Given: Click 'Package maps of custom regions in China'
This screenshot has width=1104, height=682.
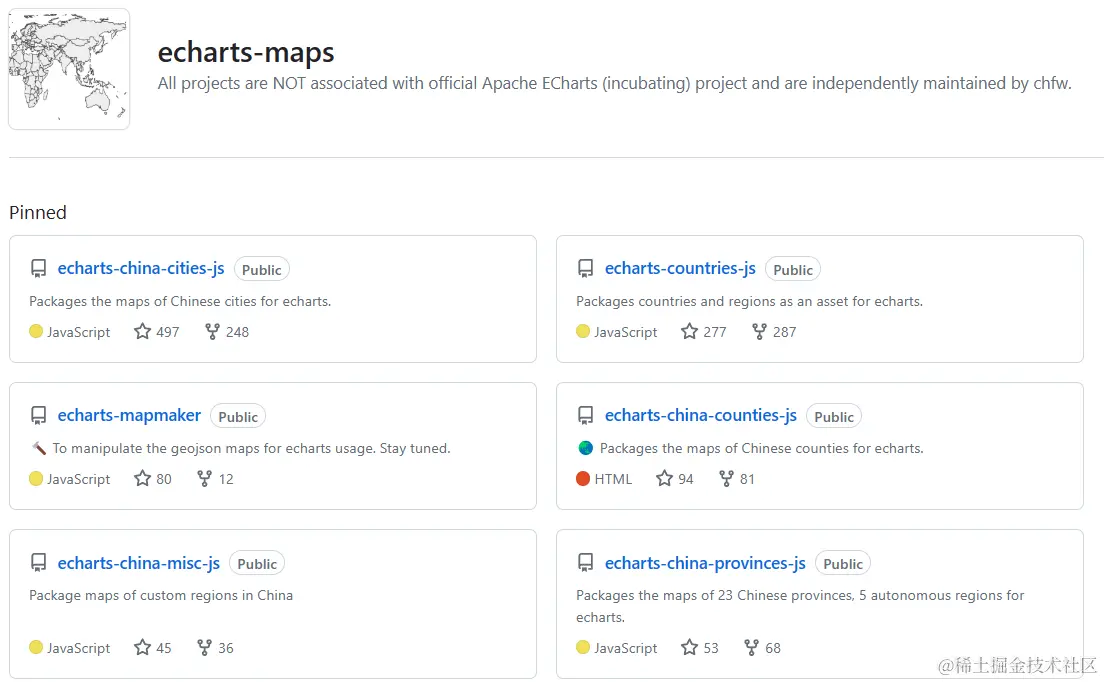Looking at the screenshot, I should (x=161, y=595).
